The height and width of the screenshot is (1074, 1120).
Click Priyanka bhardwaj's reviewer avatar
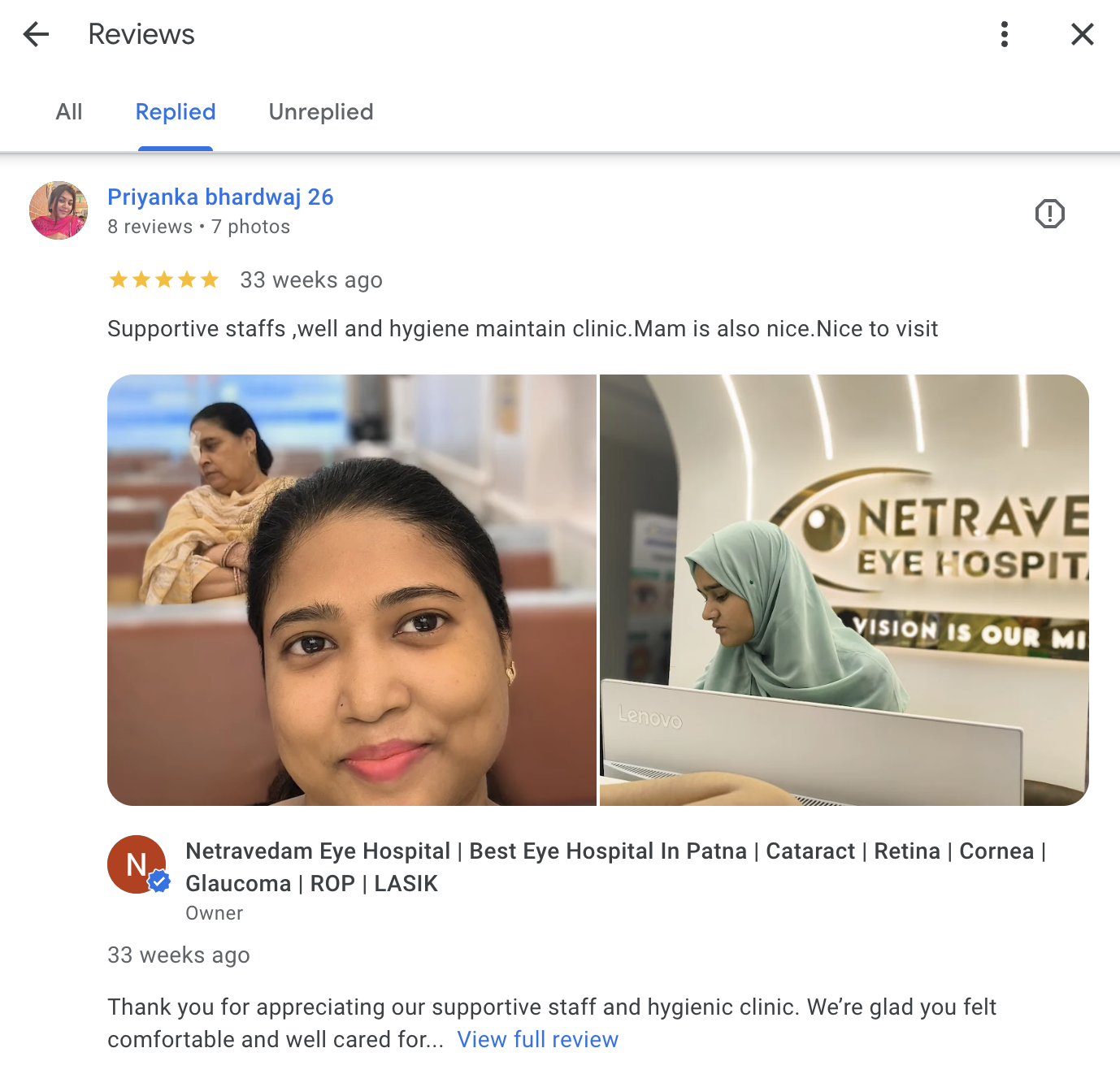click(x=59, y=210)
